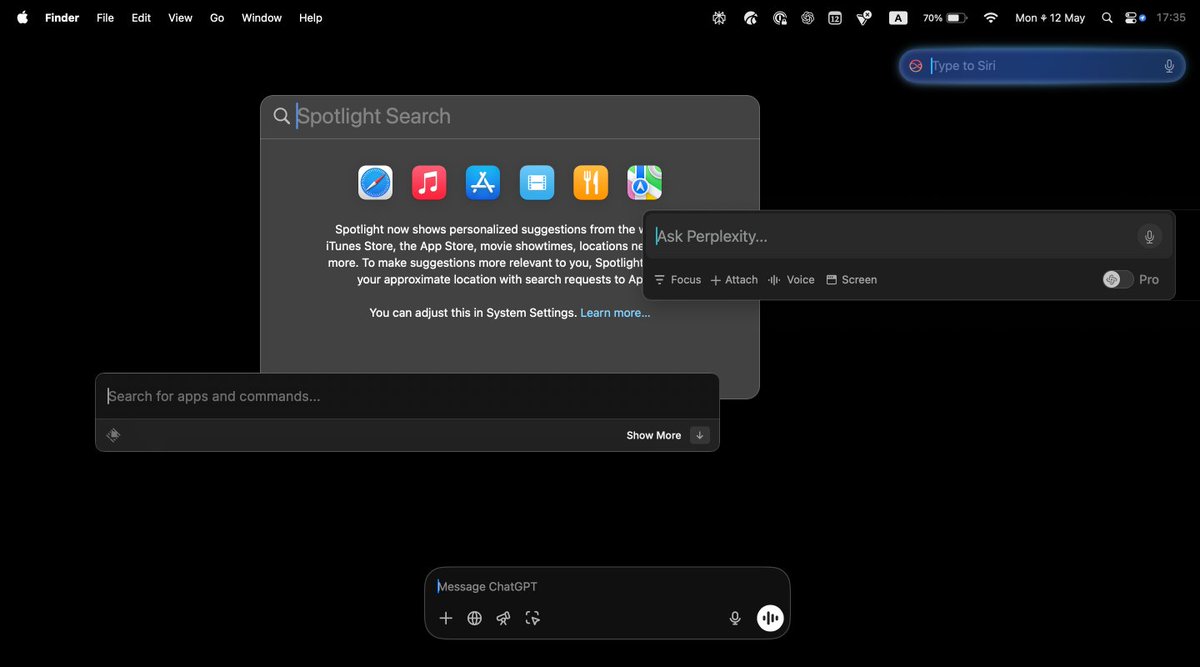Click the menu bar icon with the X badge
Image resolution: width=1200 pixels, height=667 pixels.
point(865,17)
